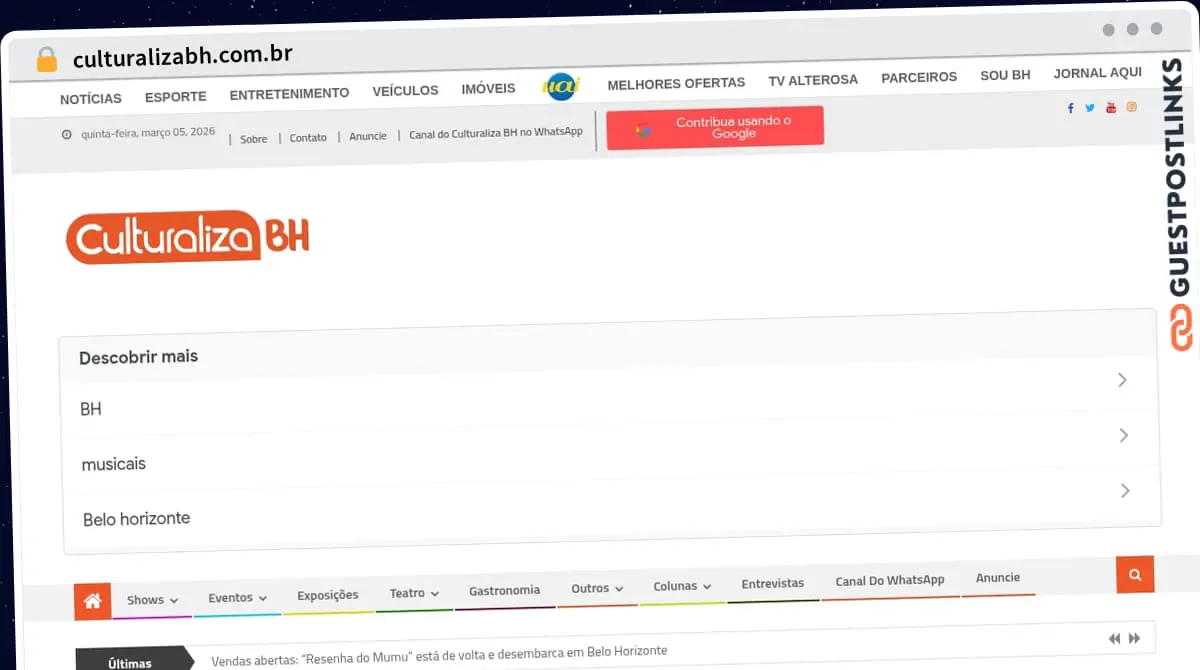Open the Sobre link

pyautogui.click(x=254, y=139)
